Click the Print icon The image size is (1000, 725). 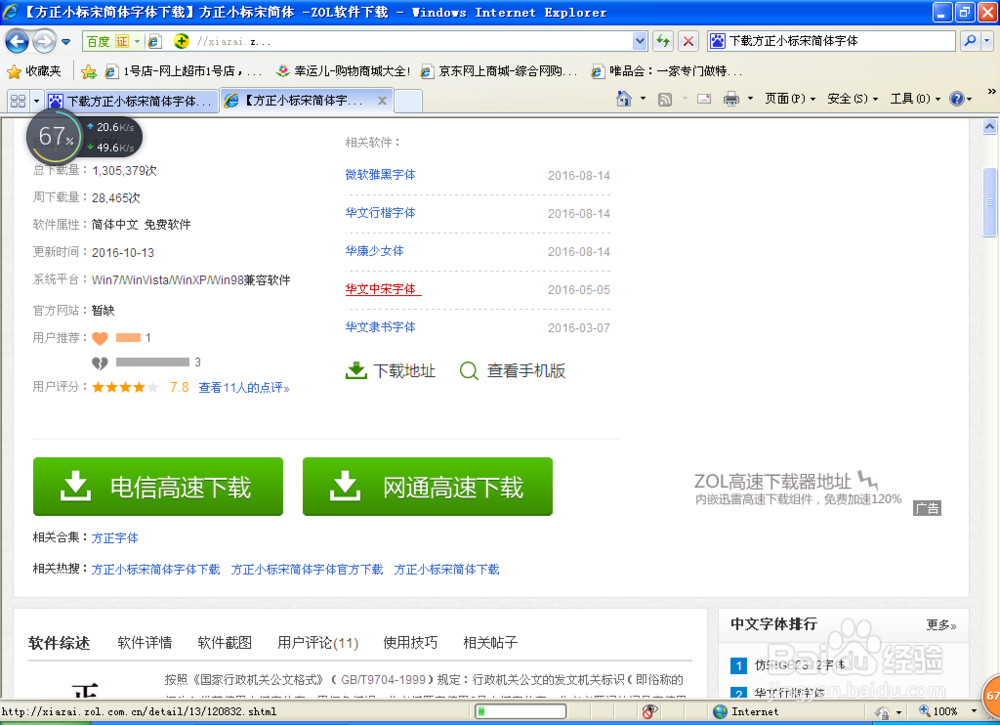click(x=731, y=99)
